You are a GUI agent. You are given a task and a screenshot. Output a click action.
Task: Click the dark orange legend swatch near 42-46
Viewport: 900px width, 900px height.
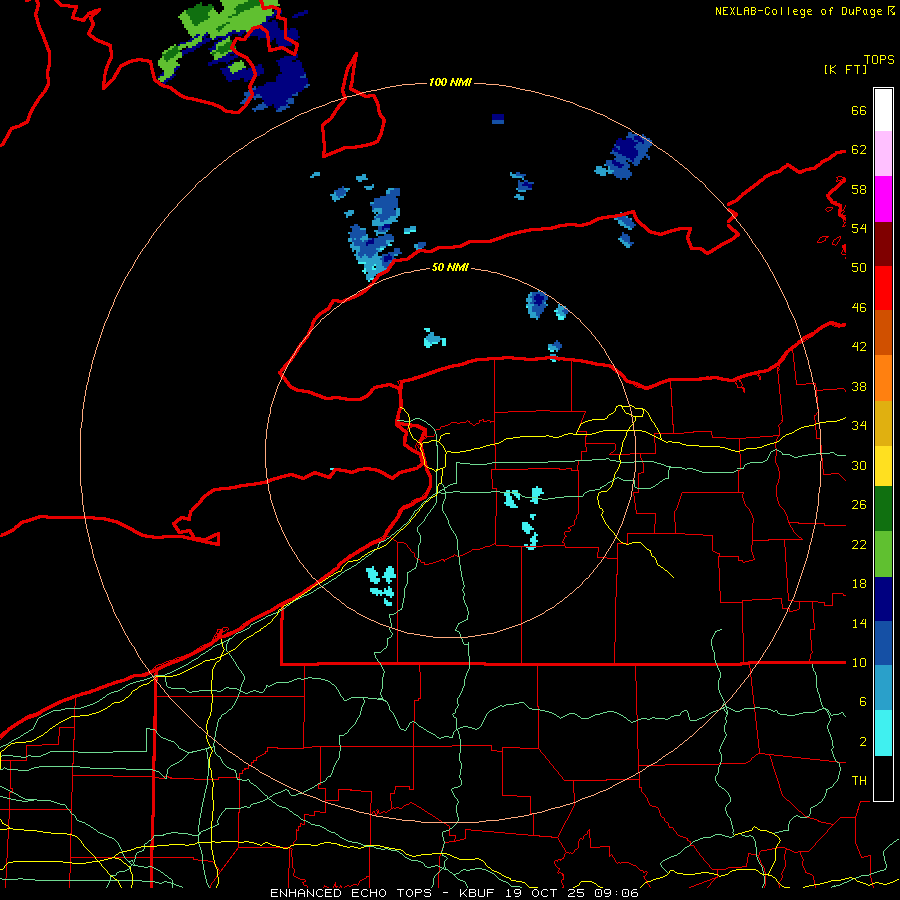[883, 332]
